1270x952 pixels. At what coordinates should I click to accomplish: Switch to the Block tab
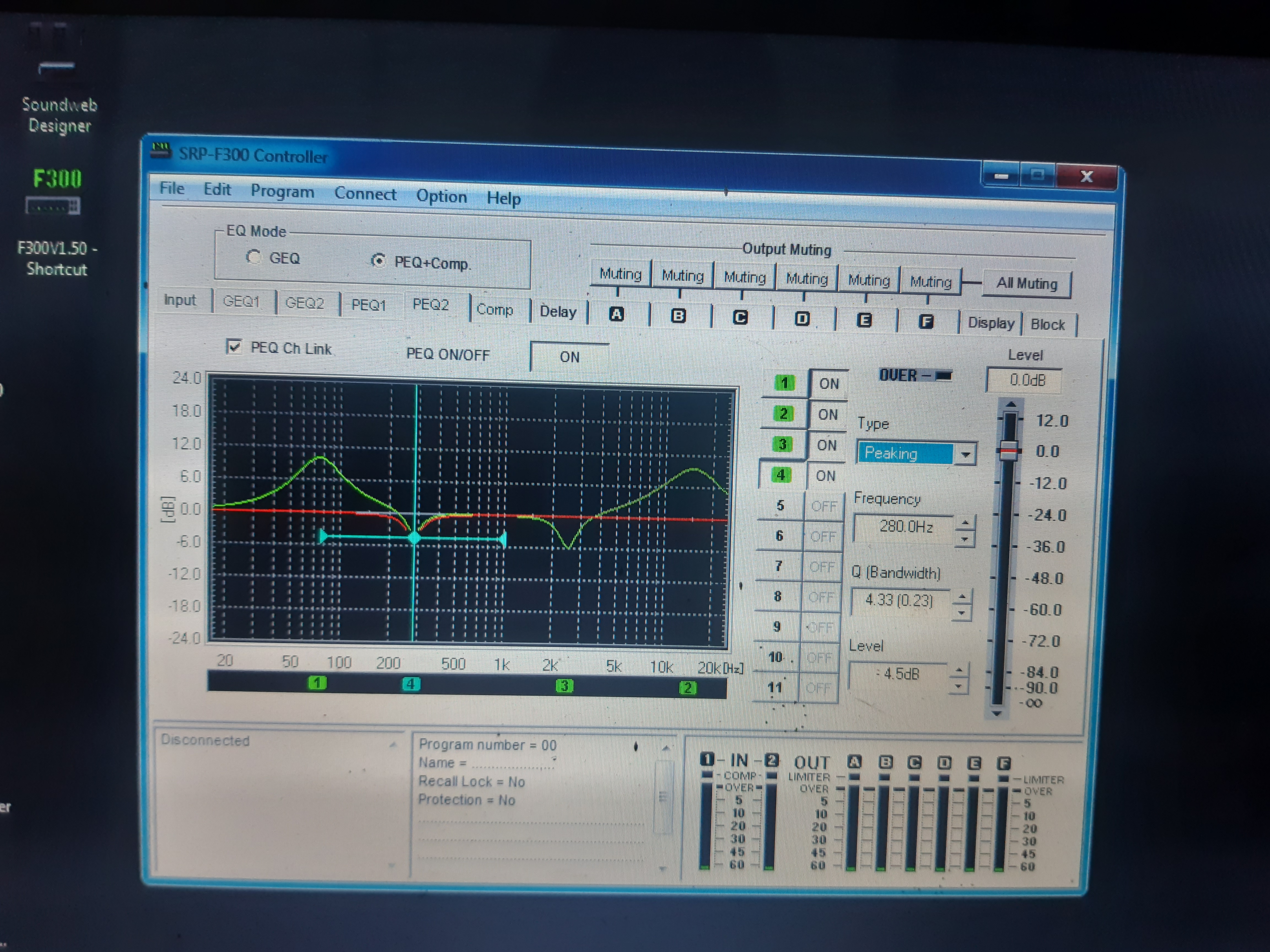click(x=1047, y=324)
